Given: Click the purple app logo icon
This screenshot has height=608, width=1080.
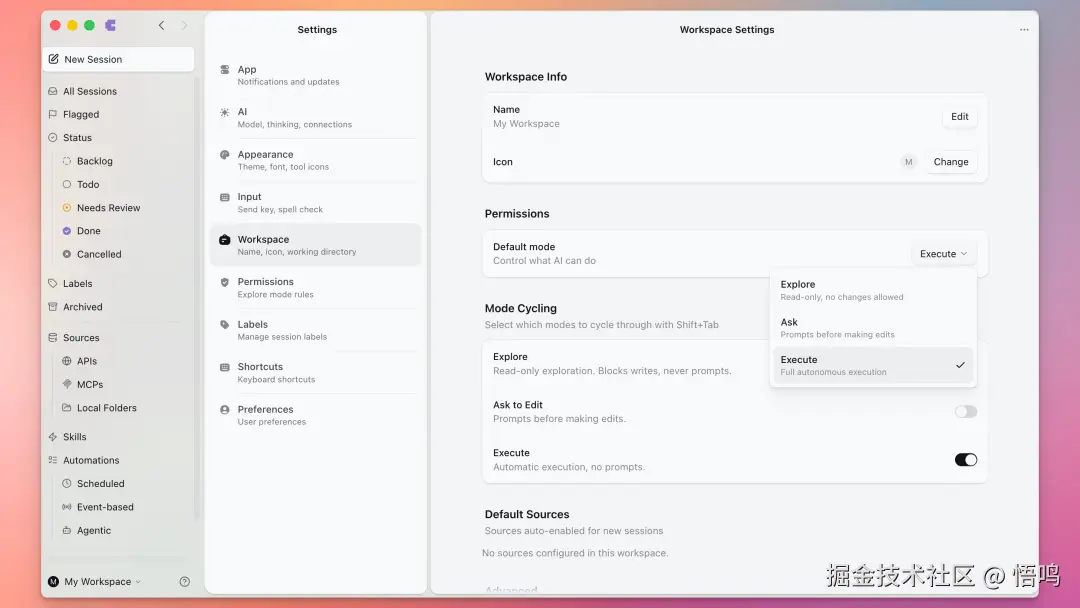Looking at the screenshot, I should click(x=110, y=25).
